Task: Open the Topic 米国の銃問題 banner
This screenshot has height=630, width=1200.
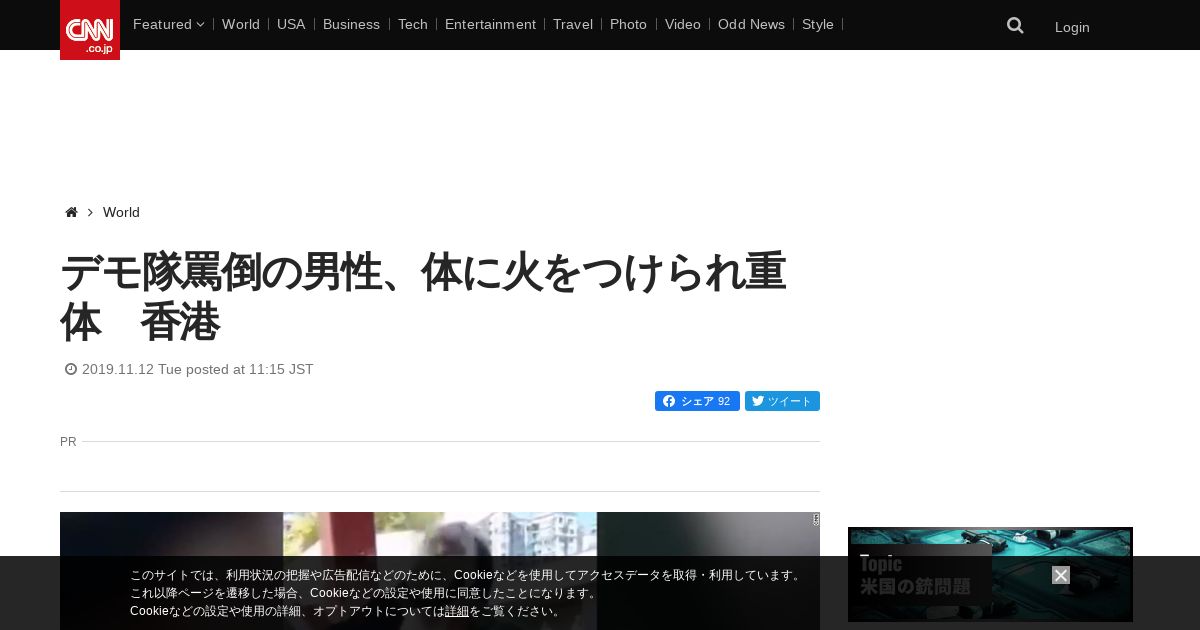Action: point(990,575)
